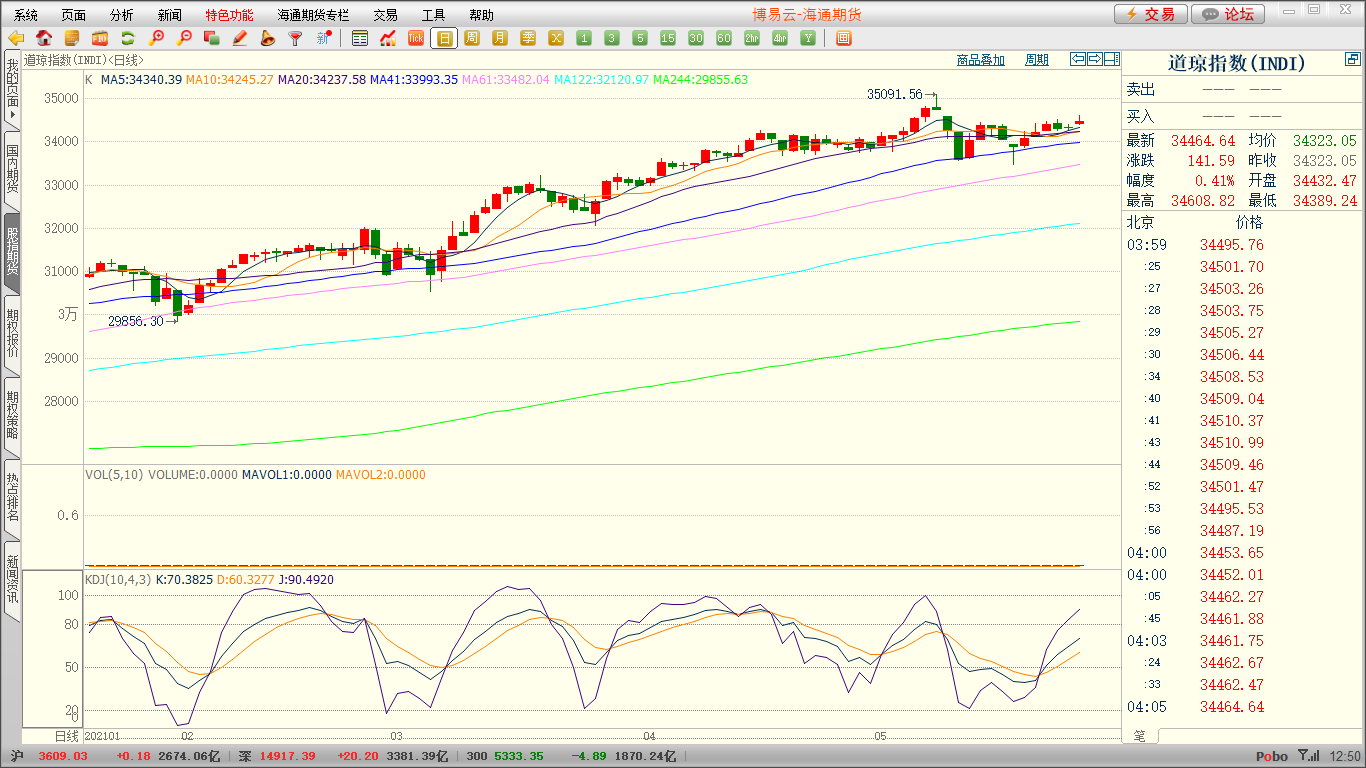Select the 3-minute period button

[x=612, y=38]
